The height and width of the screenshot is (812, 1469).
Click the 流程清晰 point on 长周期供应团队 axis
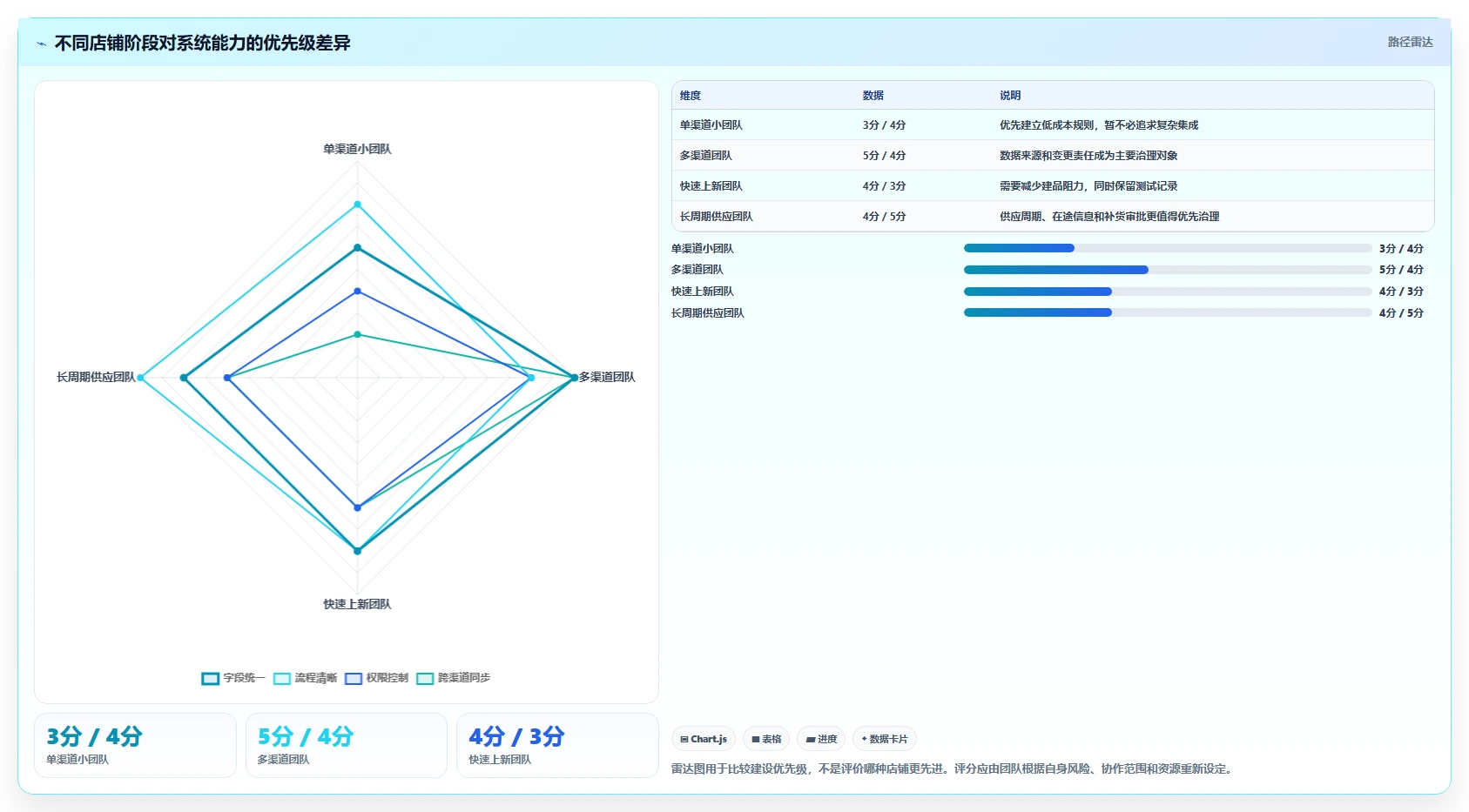140,378
